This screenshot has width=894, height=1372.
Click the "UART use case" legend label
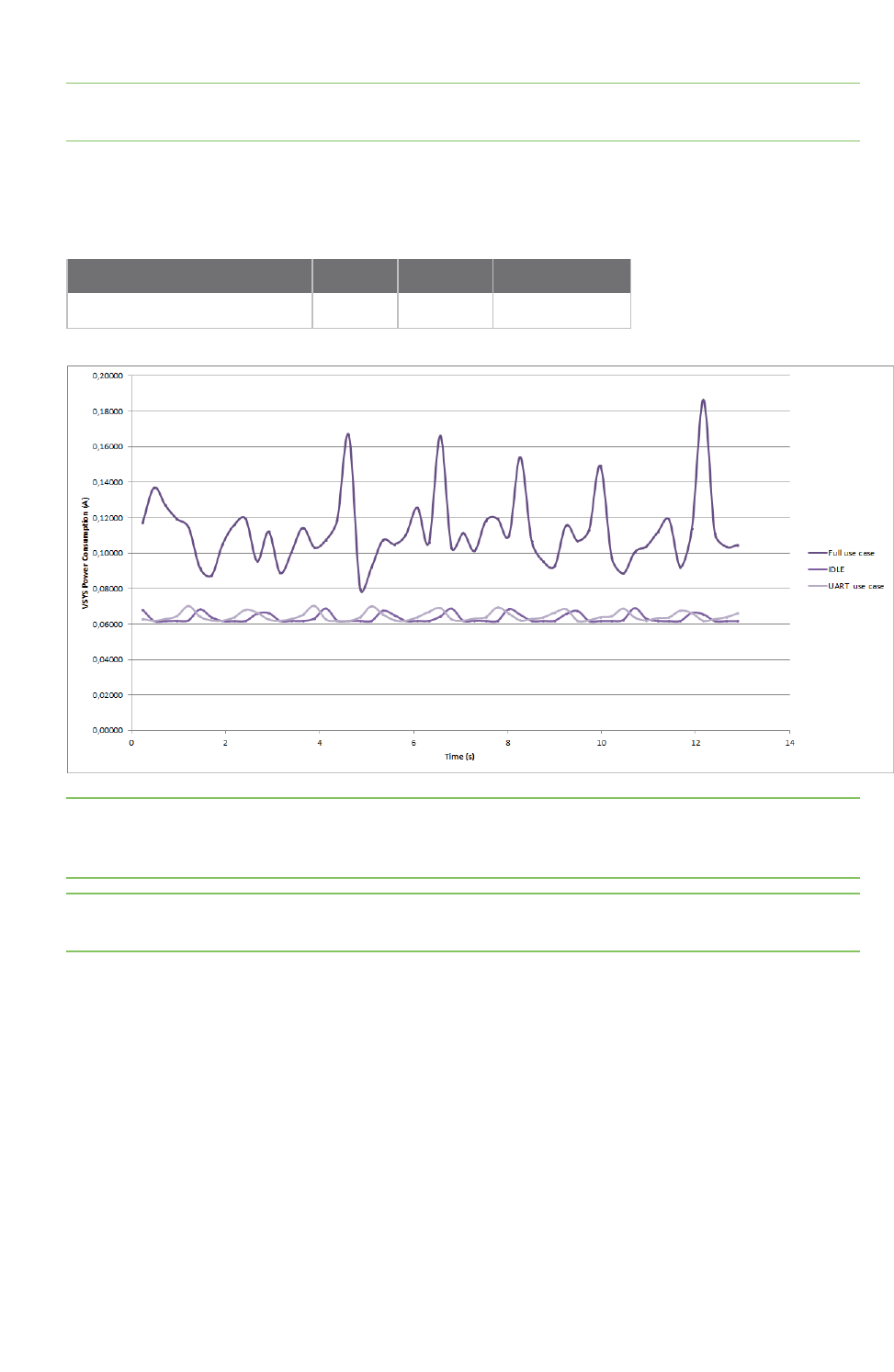pos(855,586)
